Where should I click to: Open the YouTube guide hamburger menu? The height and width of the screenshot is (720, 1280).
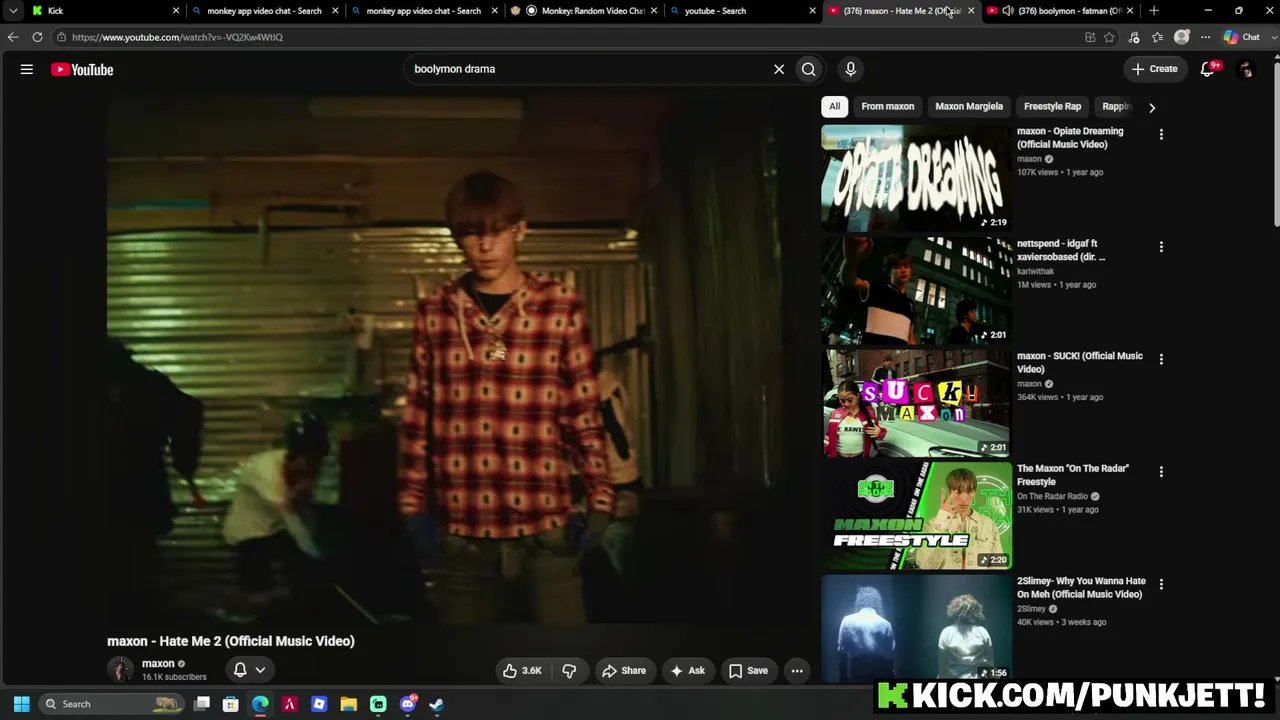pos(27,69)
